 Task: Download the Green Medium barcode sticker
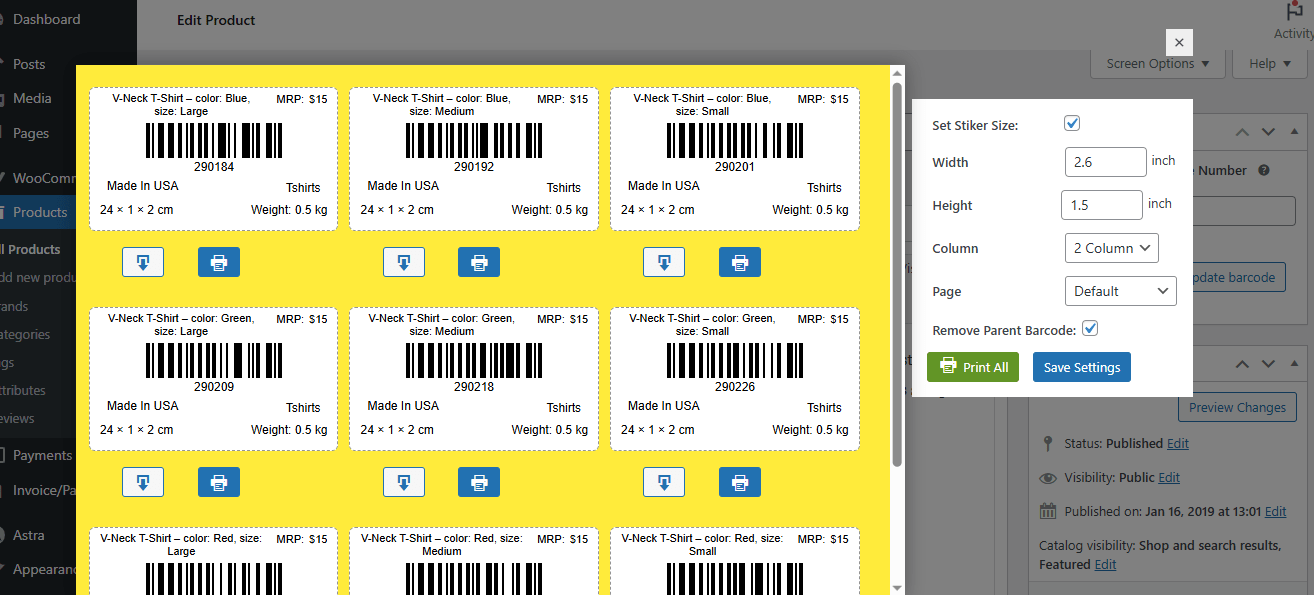click(x=404, y=482)
